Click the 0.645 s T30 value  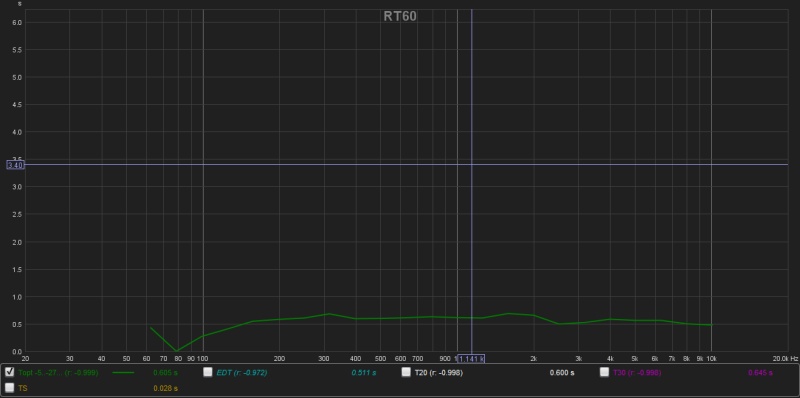point(760,372)
